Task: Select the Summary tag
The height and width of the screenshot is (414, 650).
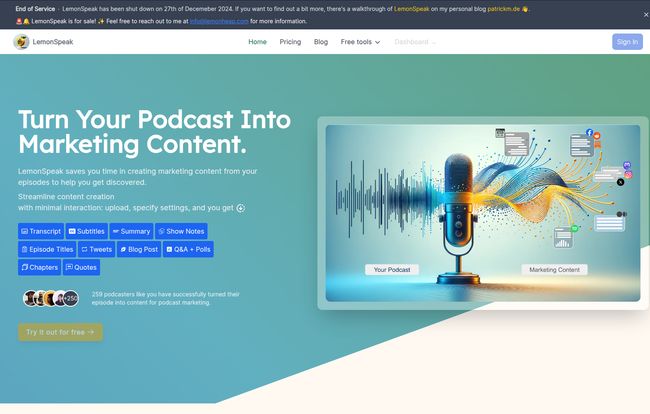Action: 131,231
